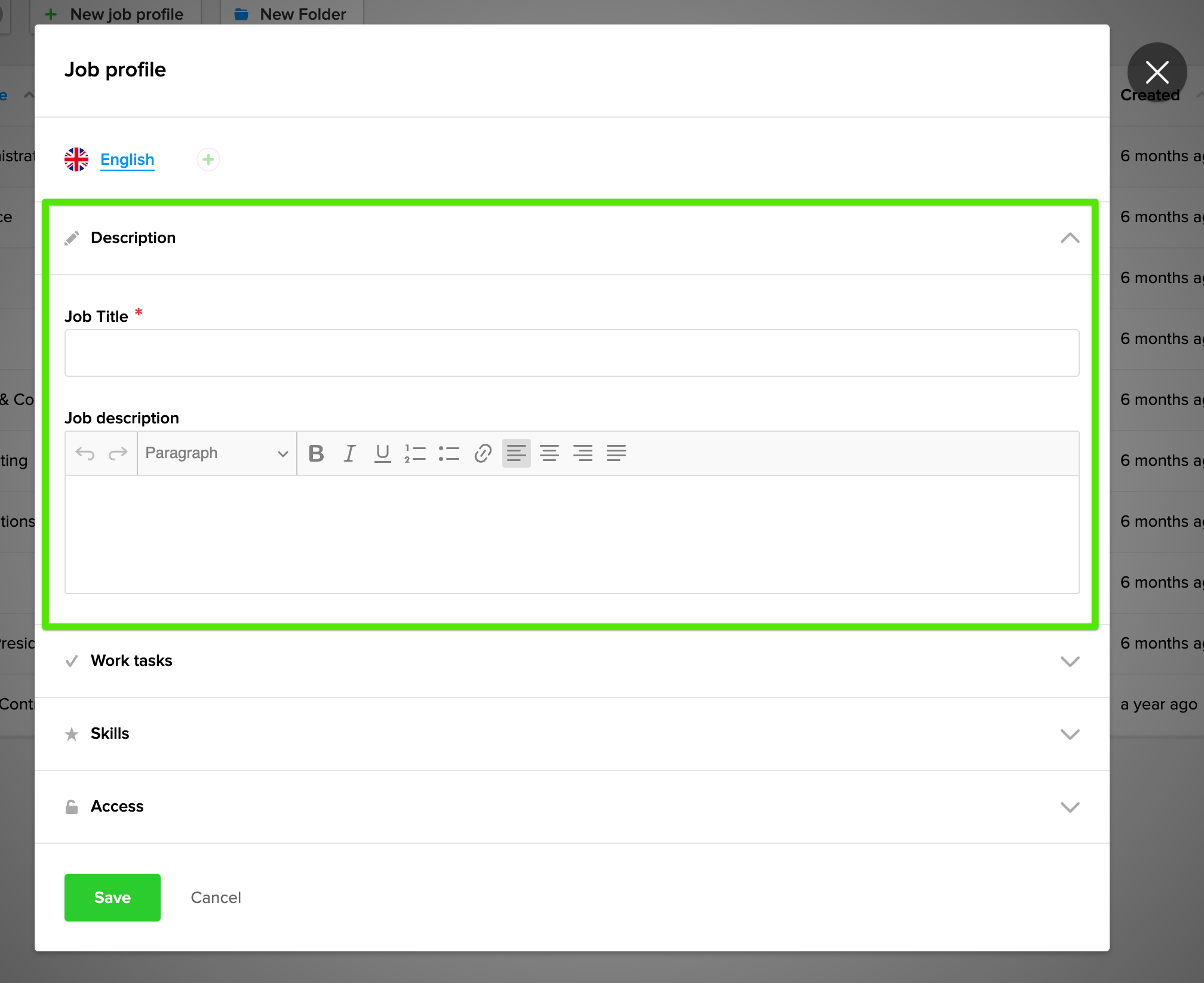Insert a numbered list
The height and width of the screenshot is (983, 1204).
[415, 453]
